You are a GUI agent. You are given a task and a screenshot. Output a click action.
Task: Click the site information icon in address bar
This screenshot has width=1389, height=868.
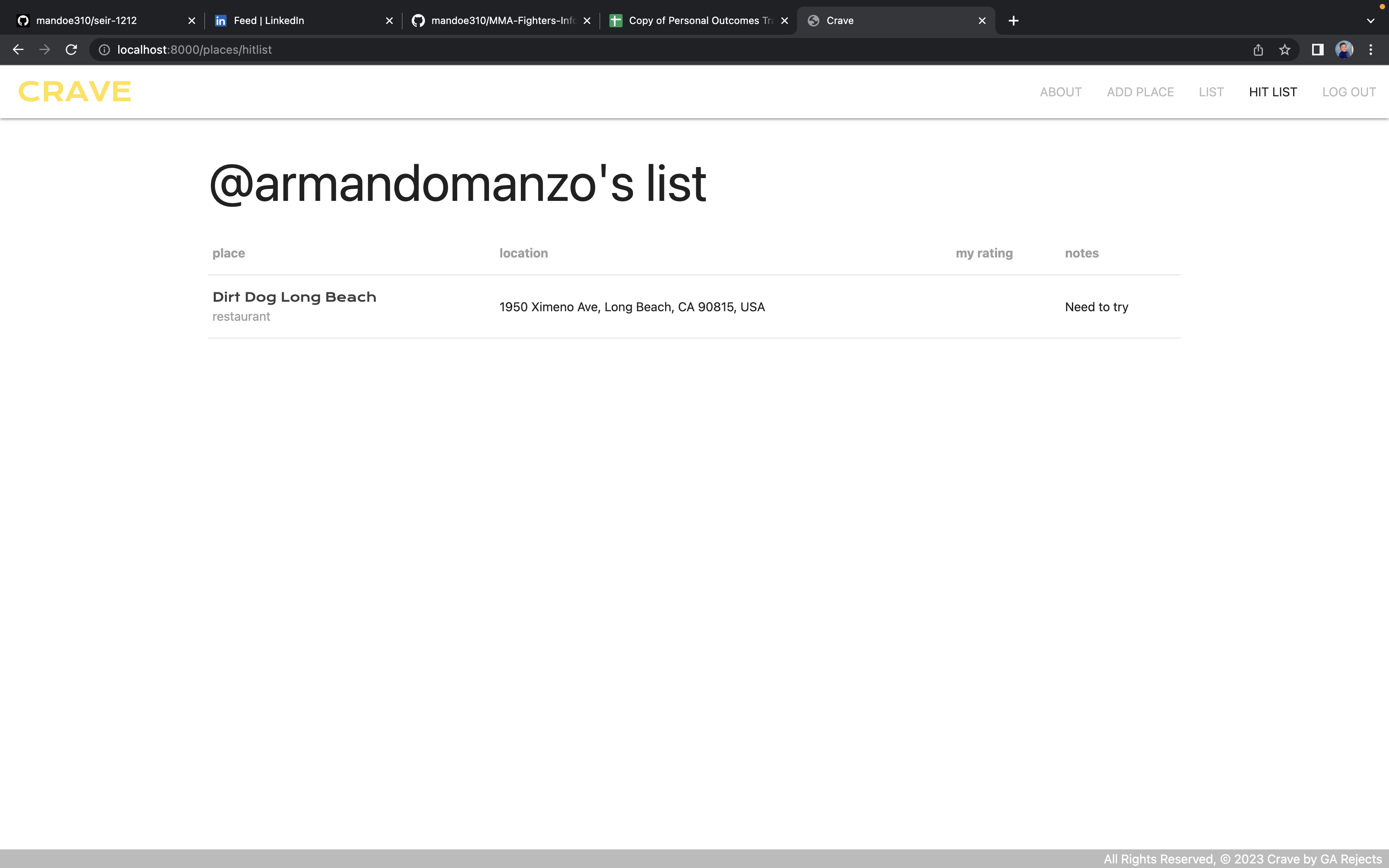point(104,50)
